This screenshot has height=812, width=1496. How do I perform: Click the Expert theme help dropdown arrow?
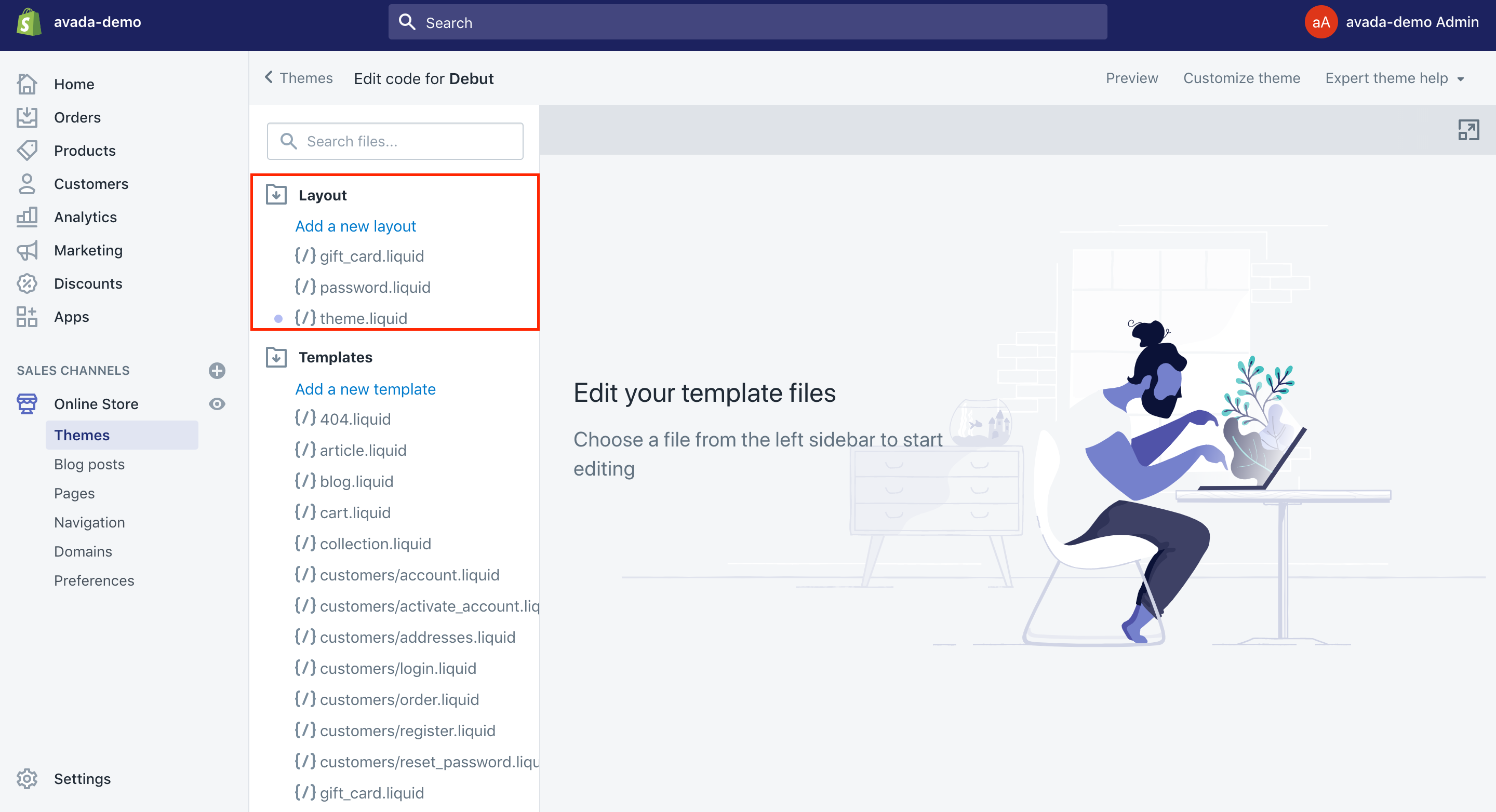pos(1462,78)
